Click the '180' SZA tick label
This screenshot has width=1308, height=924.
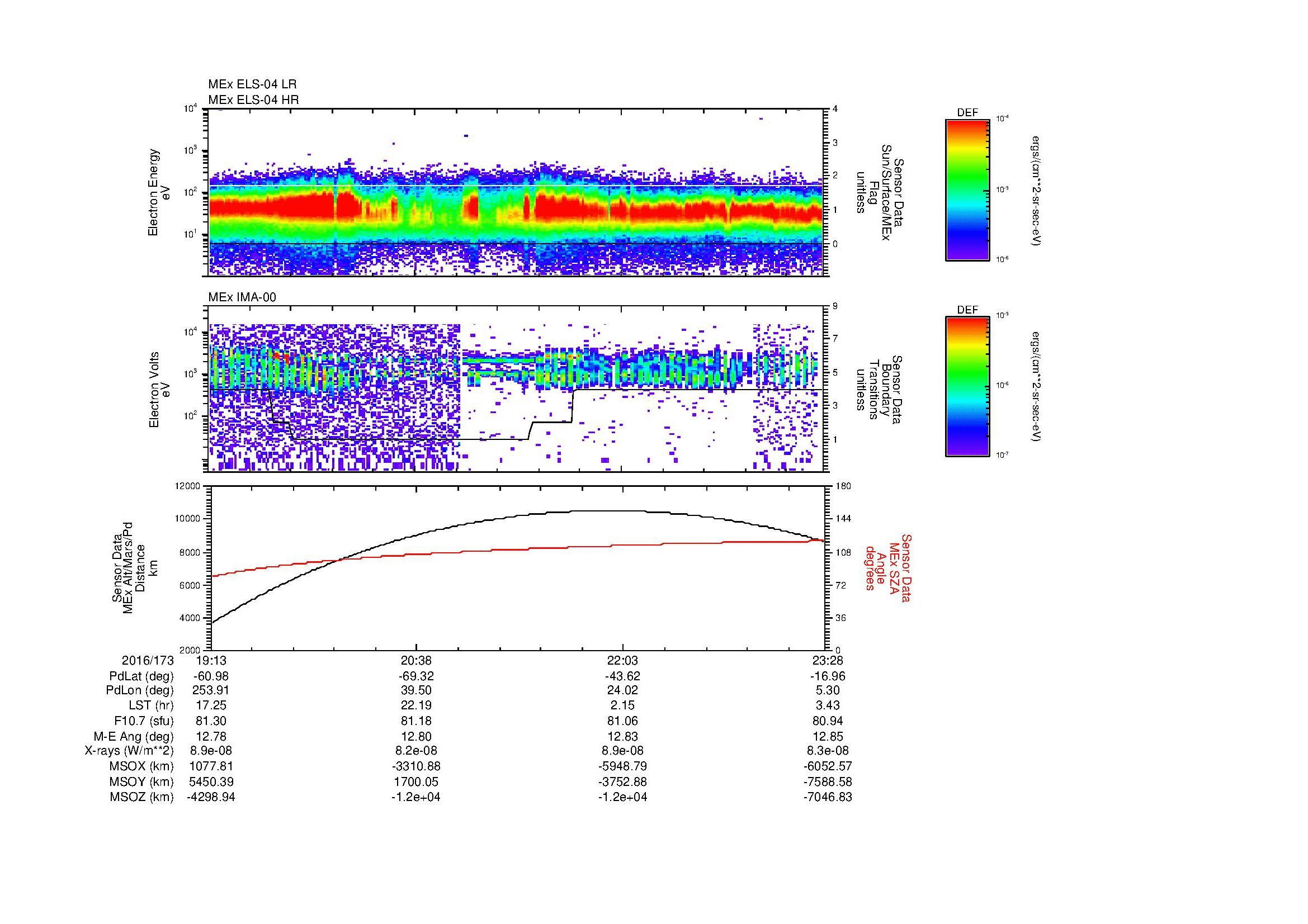click(x=843, y=486)
